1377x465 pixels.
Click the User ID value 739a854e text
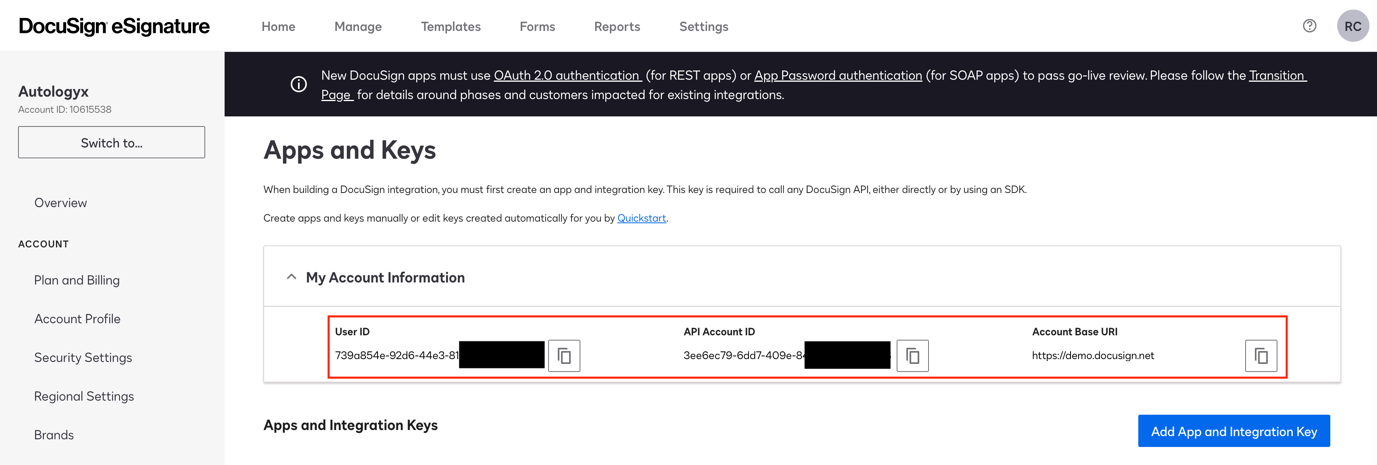pyautogui.click(x=397, y=356)
